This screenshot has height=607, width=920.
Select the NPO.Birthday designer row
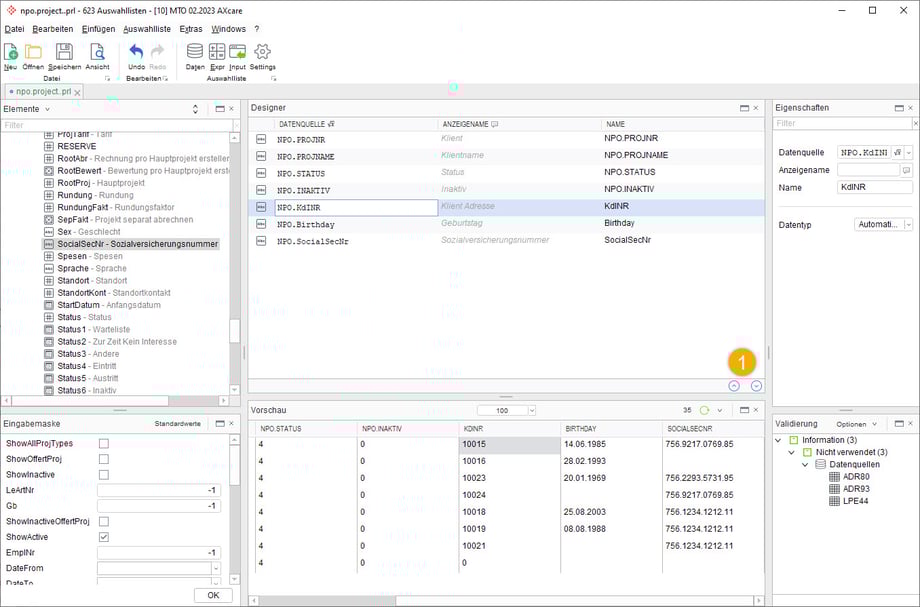(x=506, y=223)
